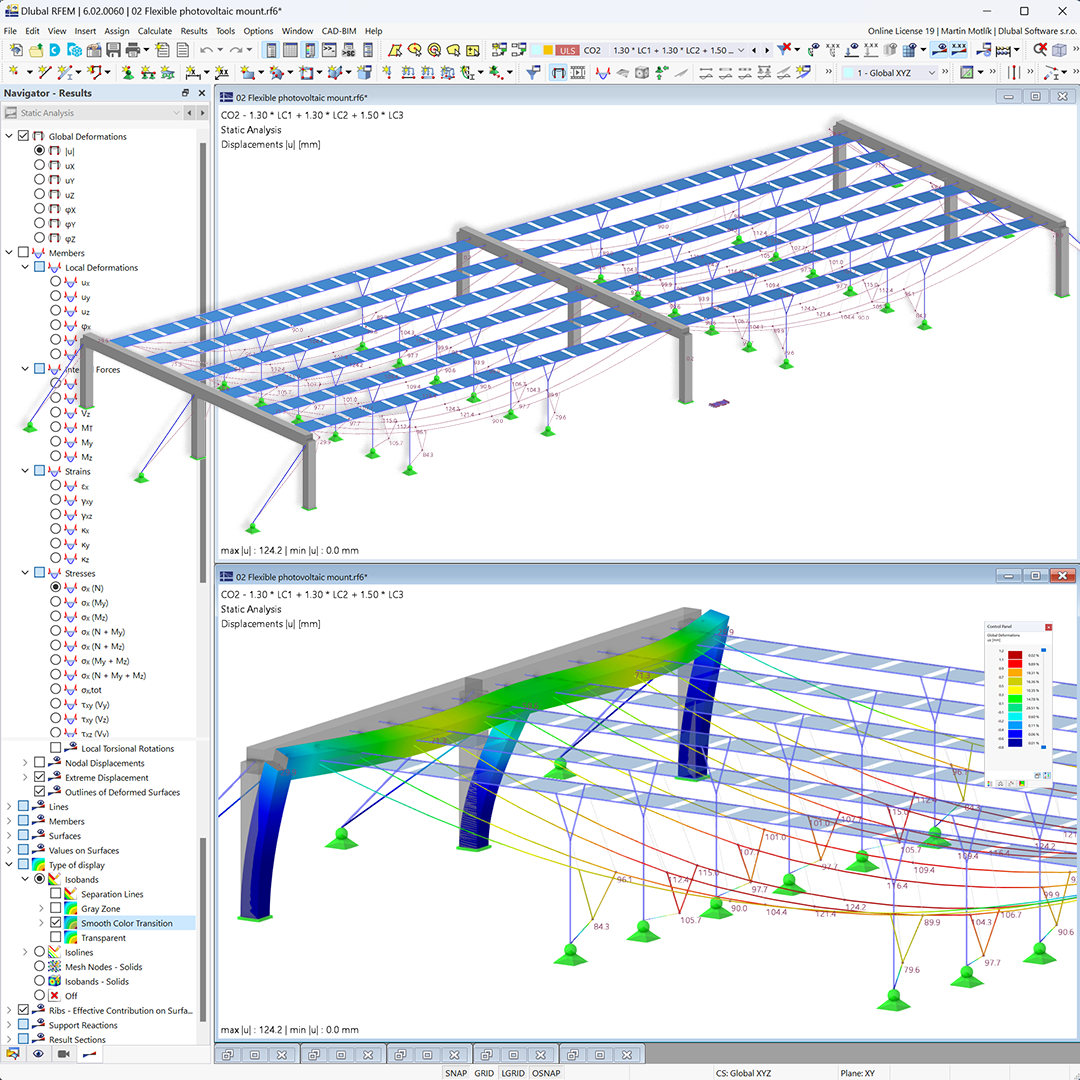Click the yellow load case color swatch

[x=548, y=50]
